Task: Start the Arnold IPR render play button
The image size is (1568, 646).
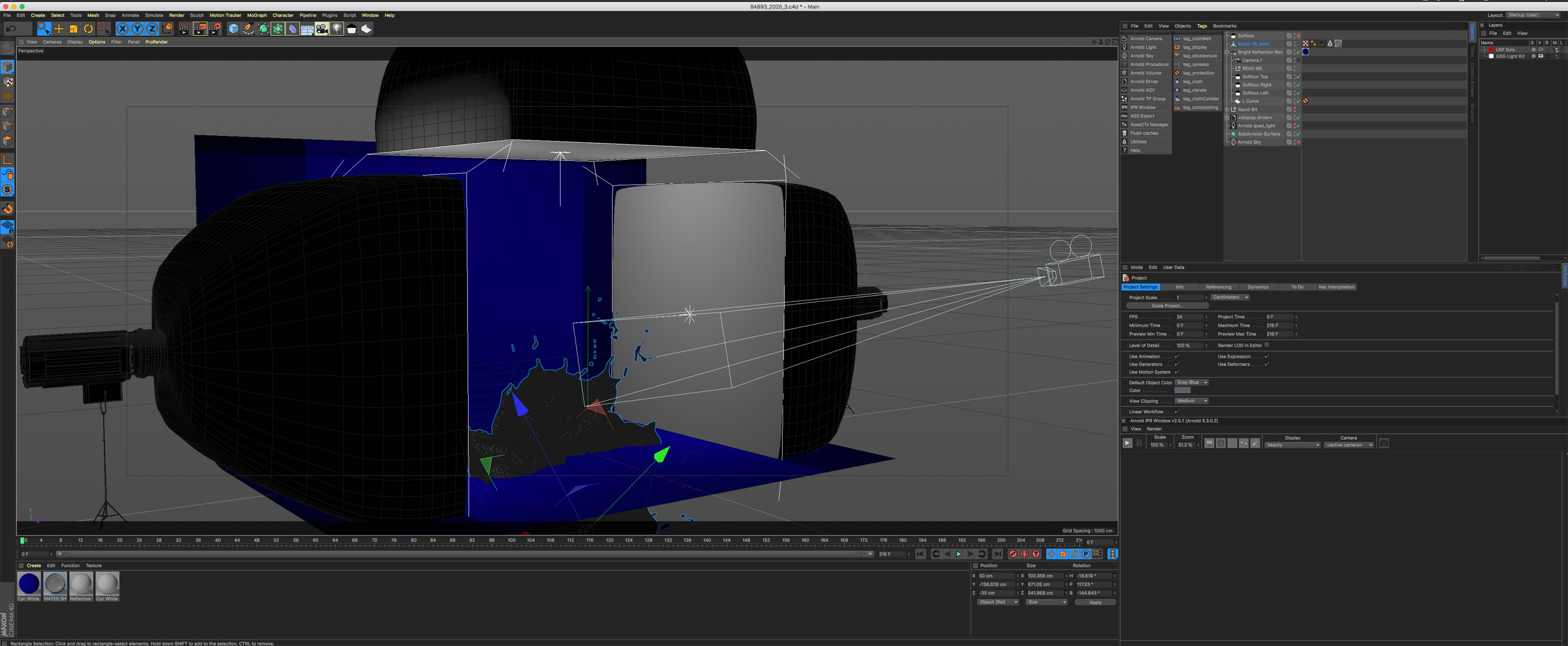Action: click(x=1127, y=443)
